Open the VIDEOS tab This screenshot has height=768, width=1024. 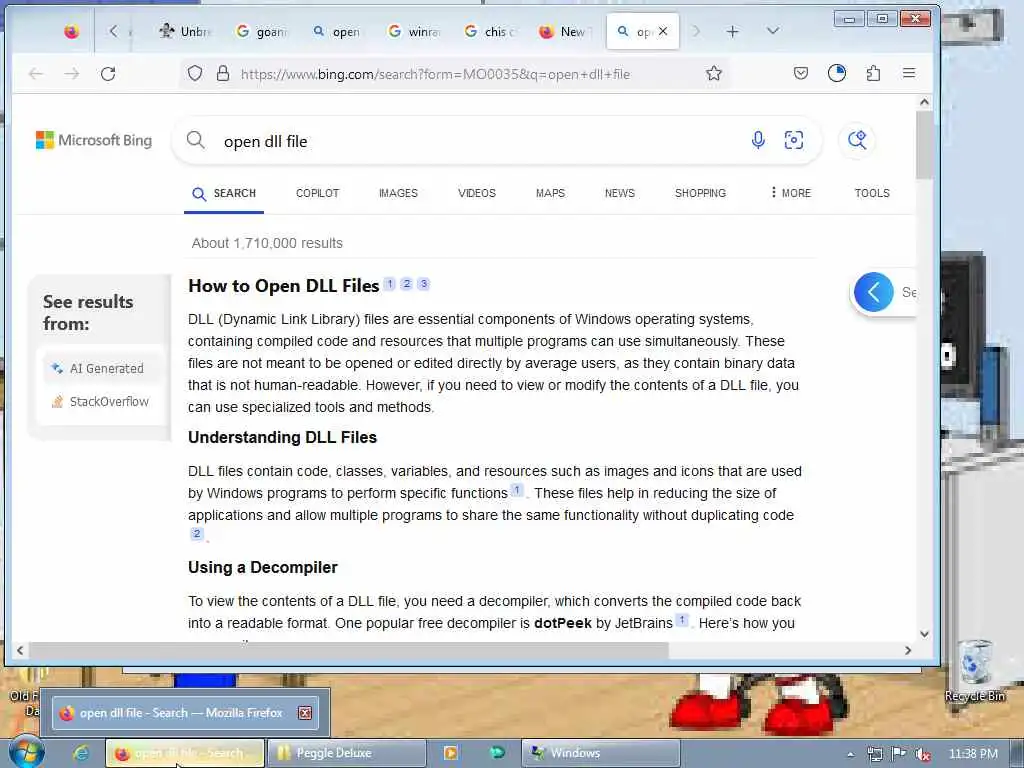tap(477, 193)
